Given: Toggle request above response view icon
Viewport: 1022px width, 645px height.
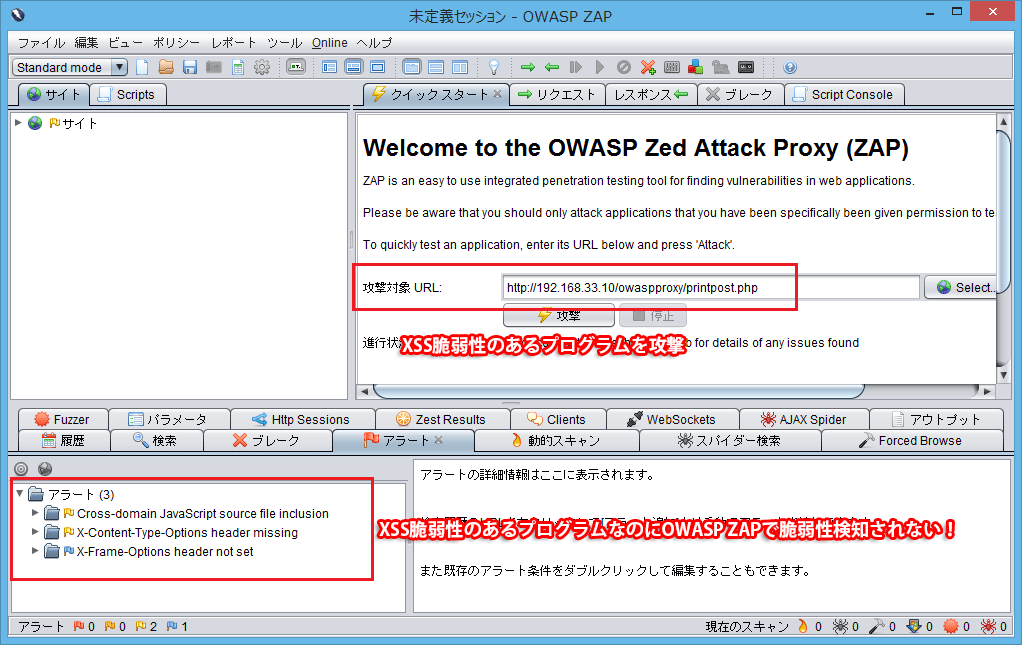Looking at the screenshot, I should tap(436, 67).
